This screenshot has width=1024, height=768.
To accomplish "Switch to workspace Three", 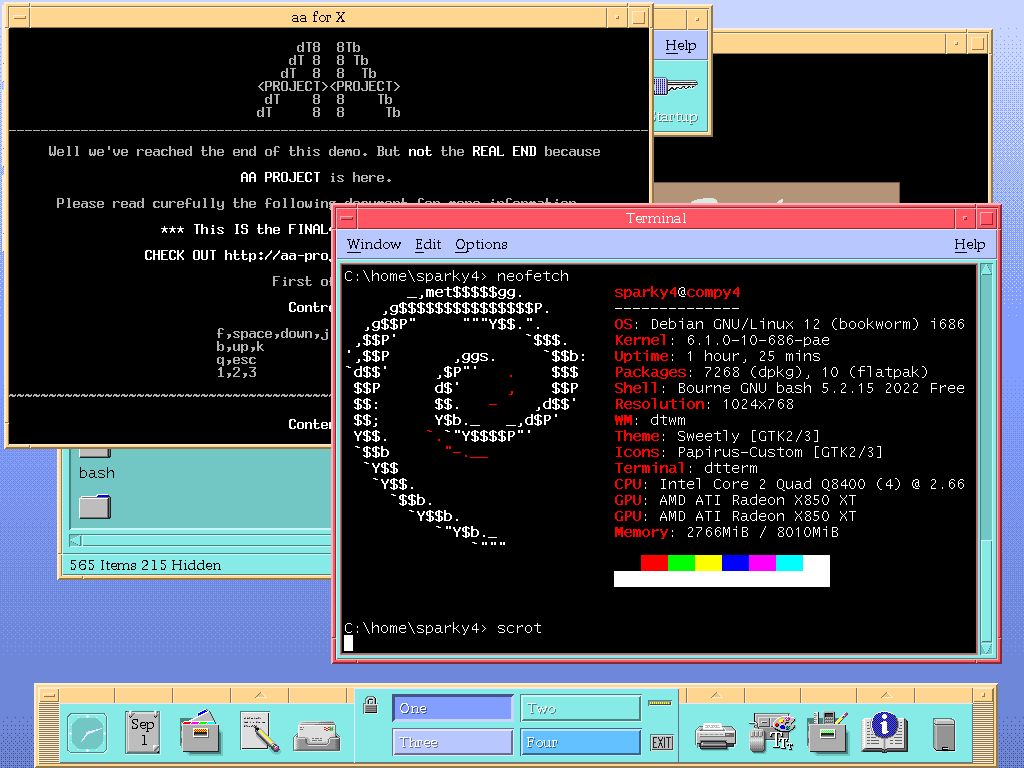I will [452, 742].
